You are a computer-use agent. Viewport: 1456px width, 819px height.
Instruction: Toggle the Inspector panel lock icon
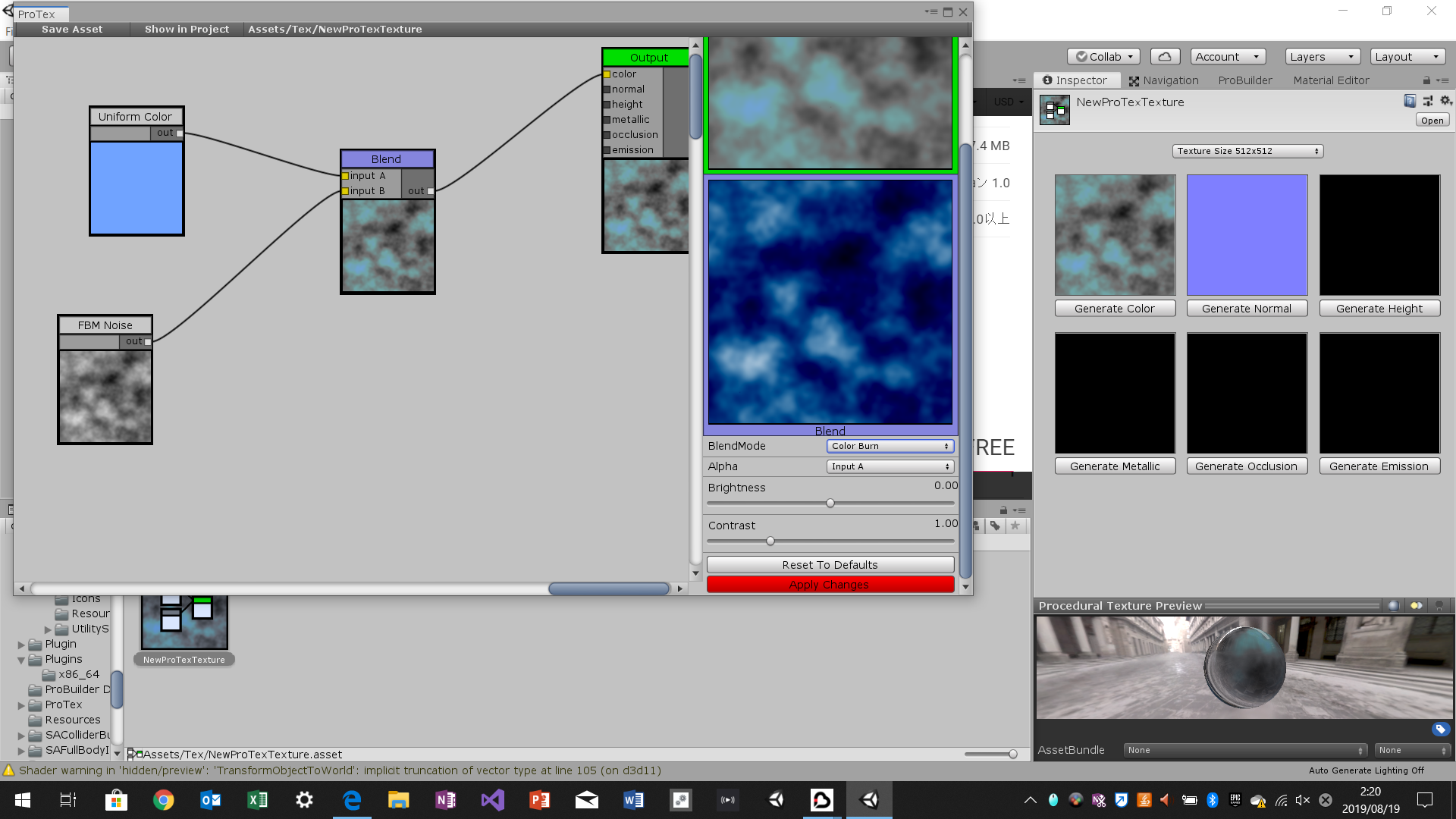point(1426,80)
